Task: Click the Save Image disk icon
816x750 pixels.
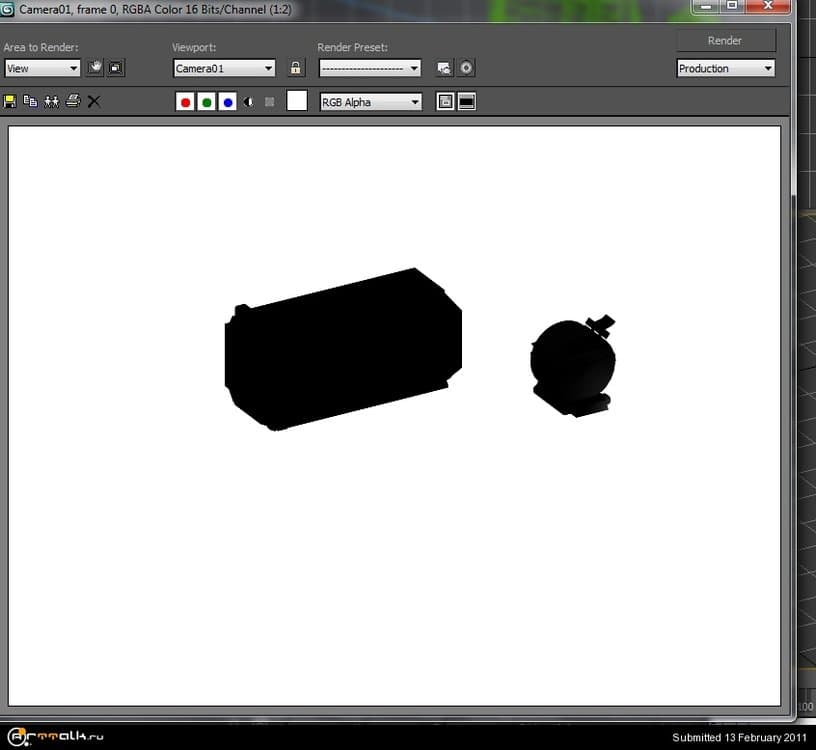Action: click(x=10, y=101)
